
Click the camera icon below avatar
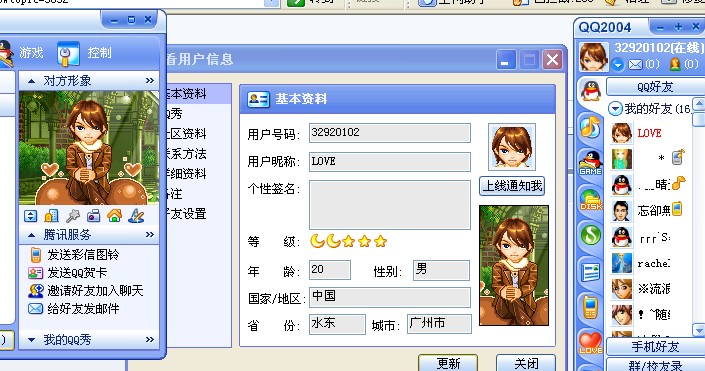coord(94,216)
